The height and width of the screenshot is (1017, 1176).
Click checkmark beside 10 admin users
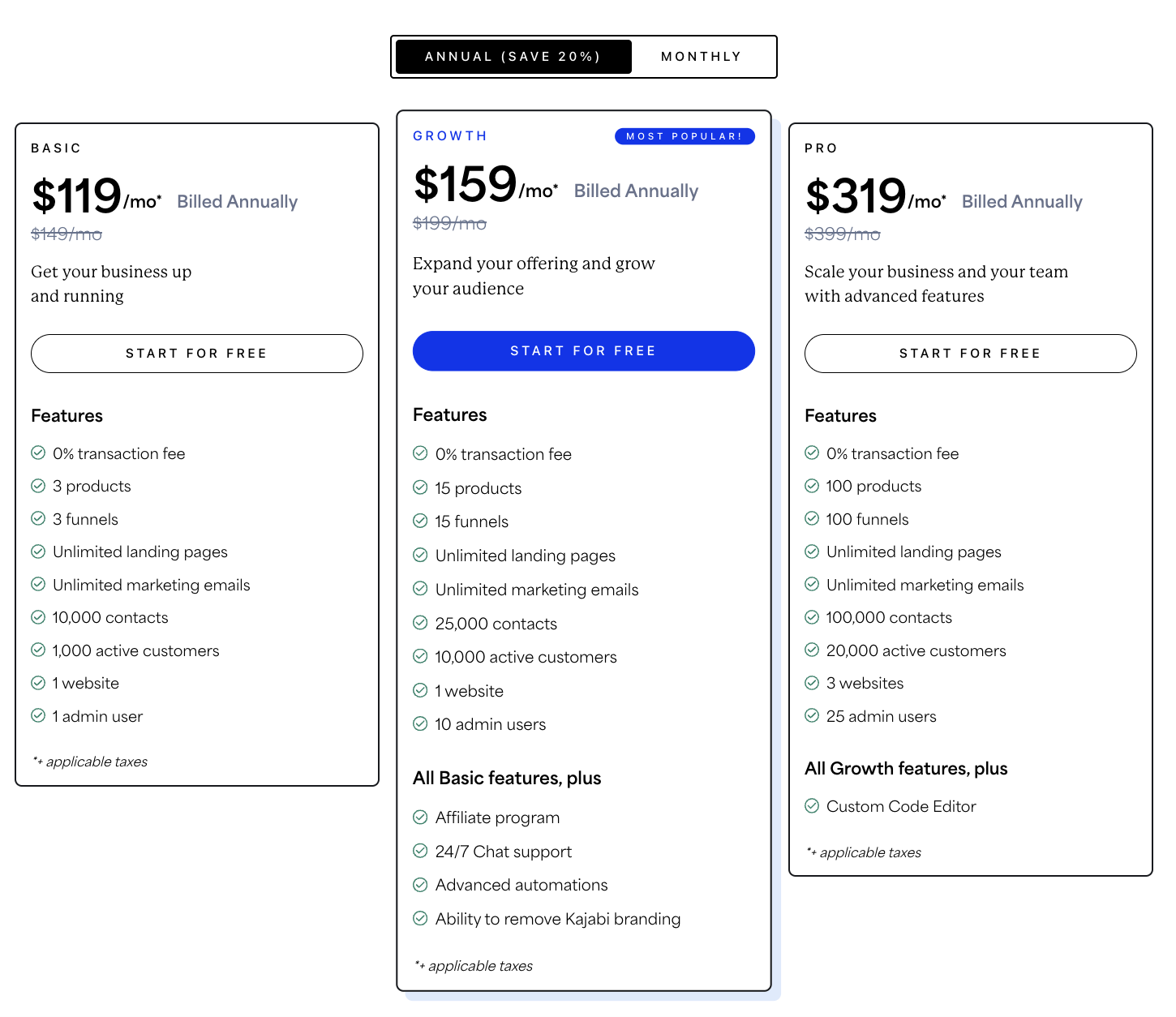[x=420, y=723]
